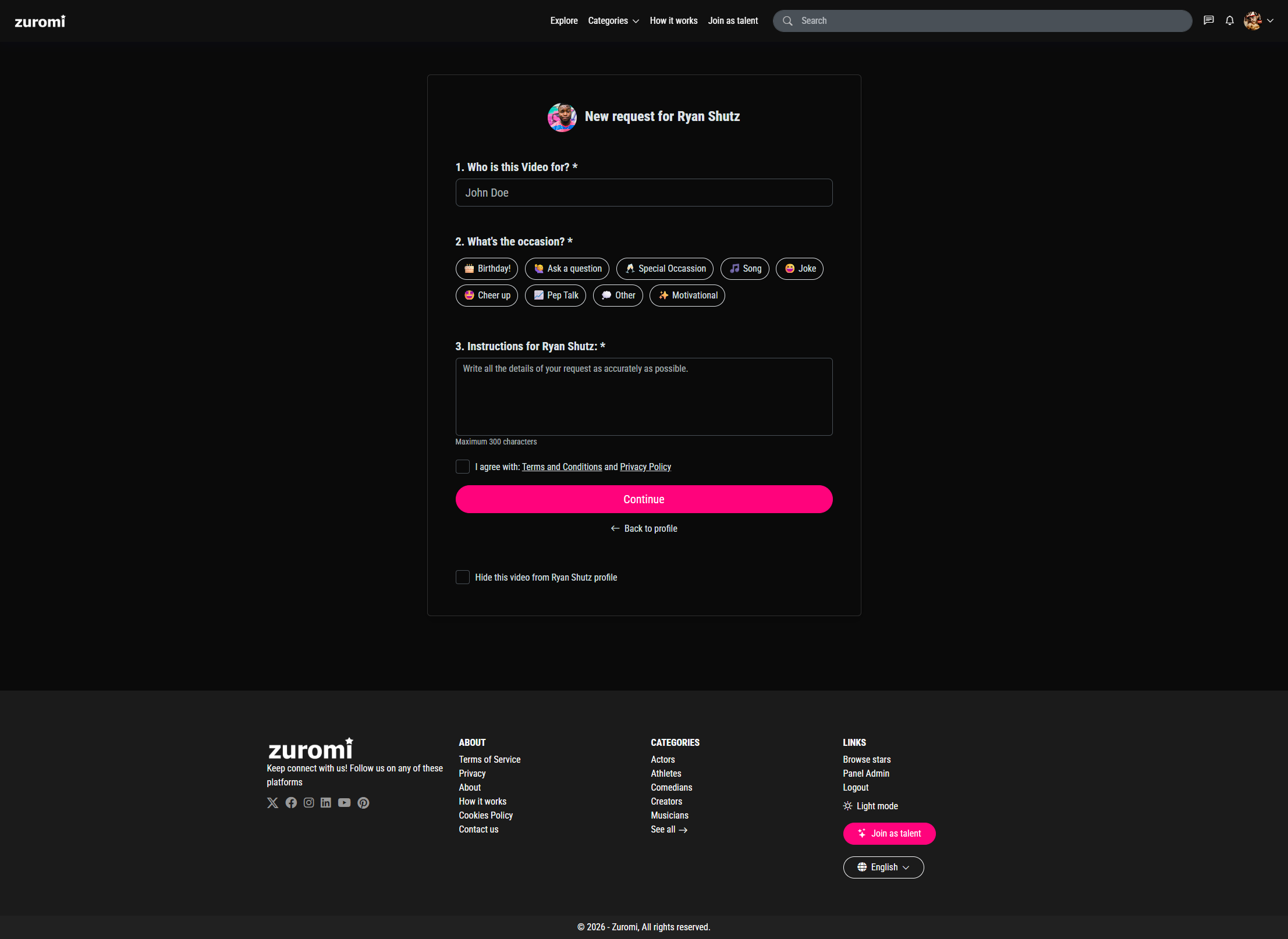1288x939 pixels.
Task: Open the YouTube footer icon
Action: 345,803
